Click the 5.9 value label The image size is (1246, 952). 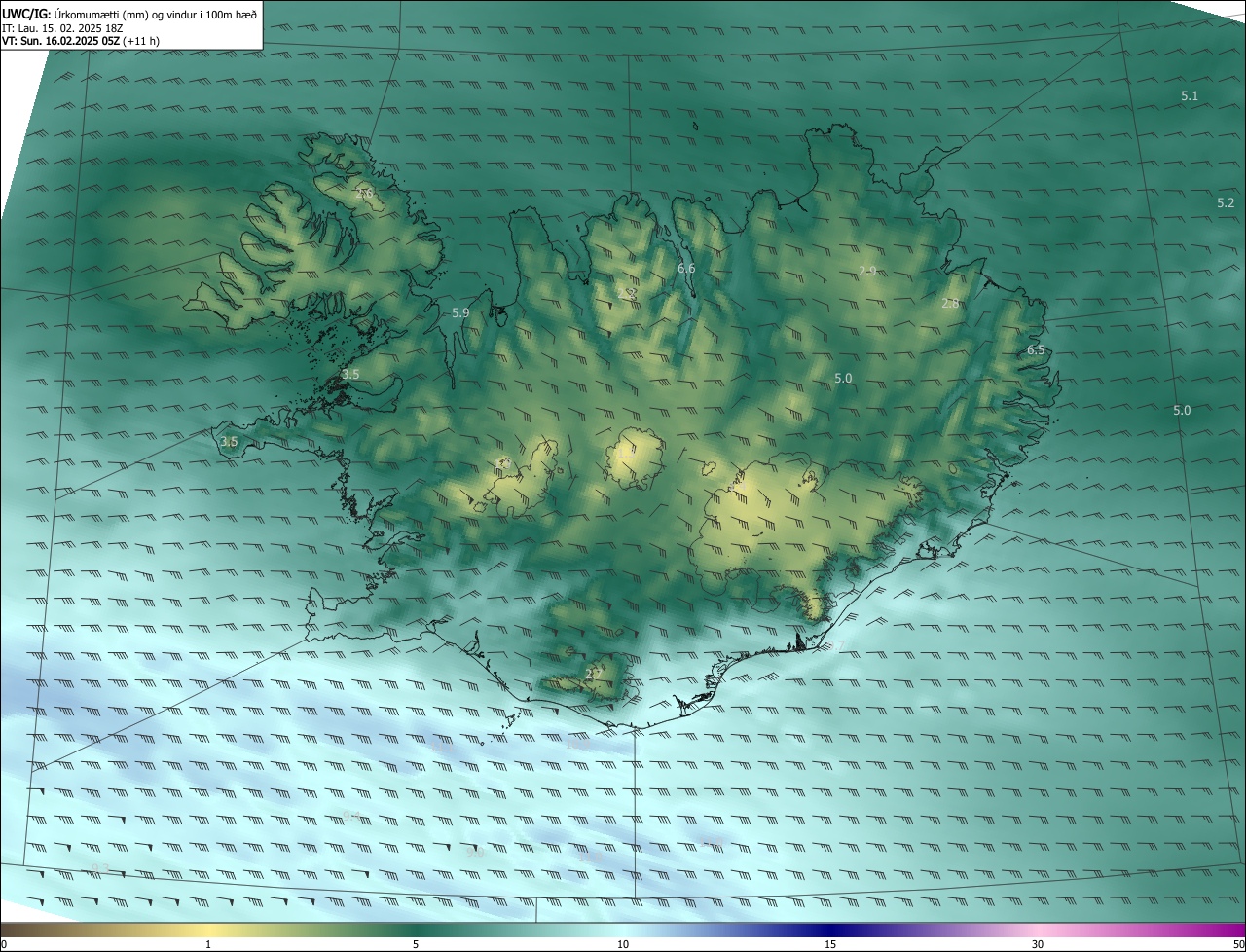point(461,312)
